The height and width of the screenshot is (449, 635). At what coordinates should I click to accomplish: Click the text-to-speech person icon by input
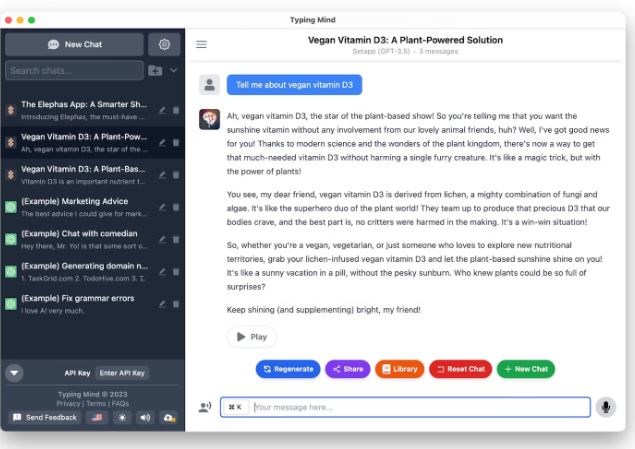[x=205, y=407]
